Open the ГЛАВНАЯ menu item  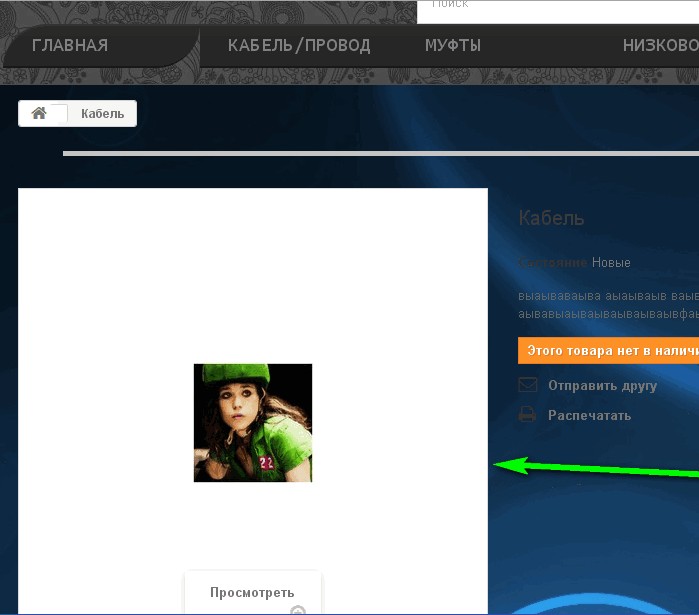tap(70, 45)
